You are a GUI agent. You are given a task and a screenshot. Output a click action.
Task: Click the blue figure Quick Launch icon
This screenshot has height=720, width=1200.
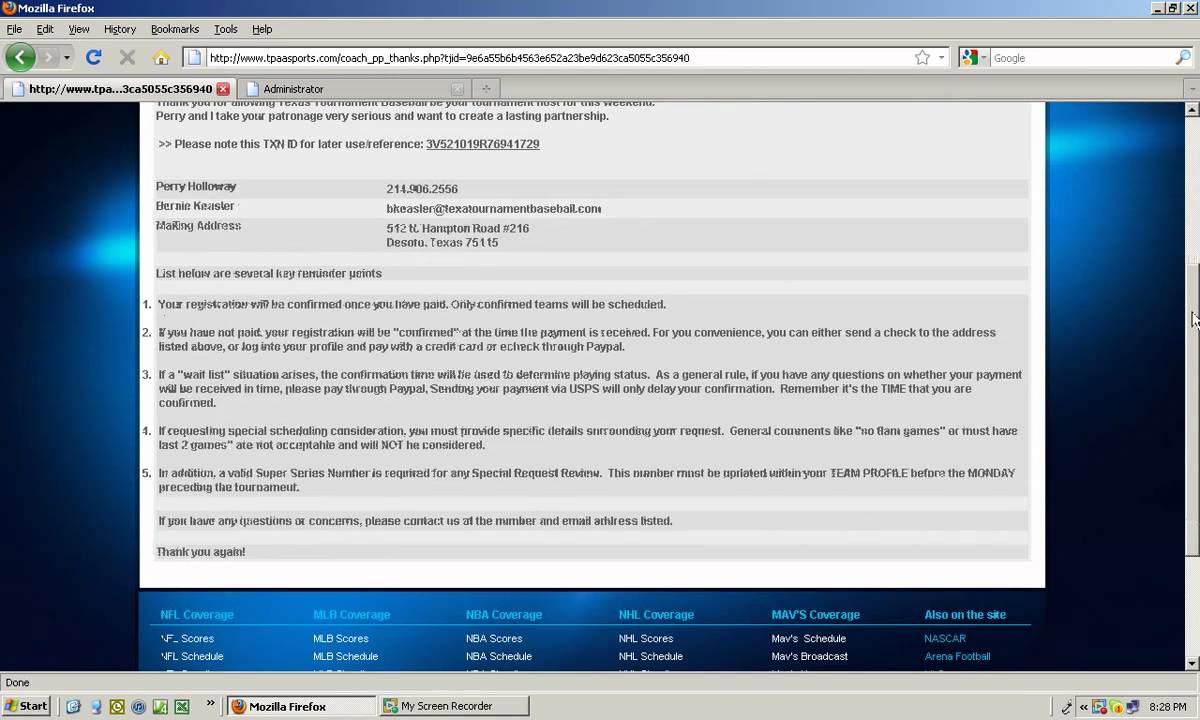pyautogui.click(x=96, y=706)
